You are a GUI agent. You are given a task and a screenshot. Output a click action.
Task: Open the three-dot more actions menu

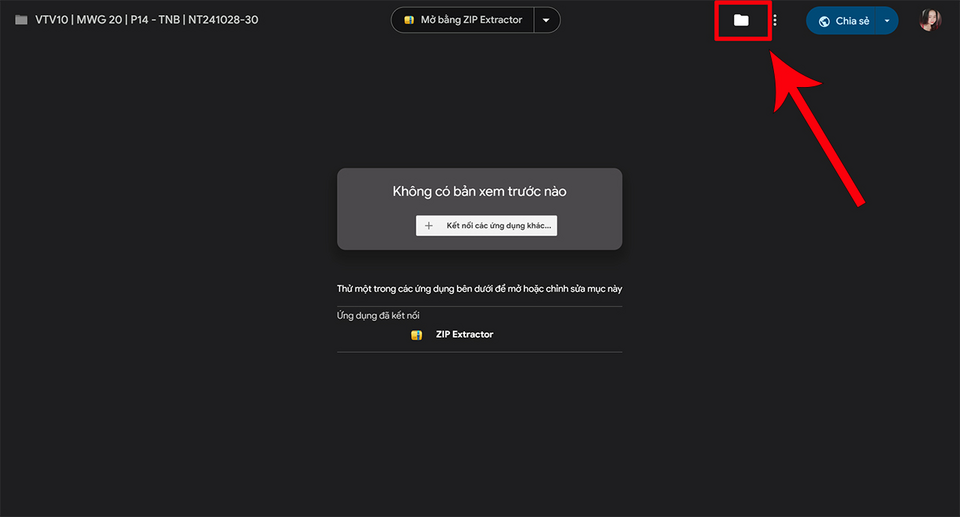[x=775, y=20]
